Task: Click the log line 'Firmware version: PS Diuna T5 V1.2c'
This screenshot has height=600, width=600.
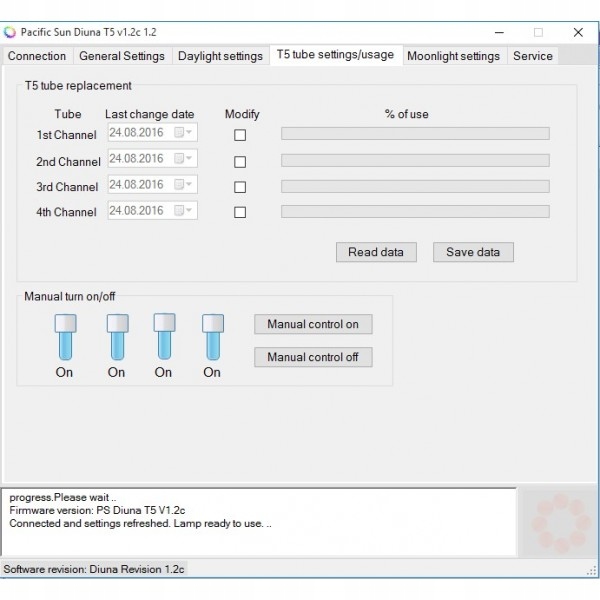Action: [97, 510]
